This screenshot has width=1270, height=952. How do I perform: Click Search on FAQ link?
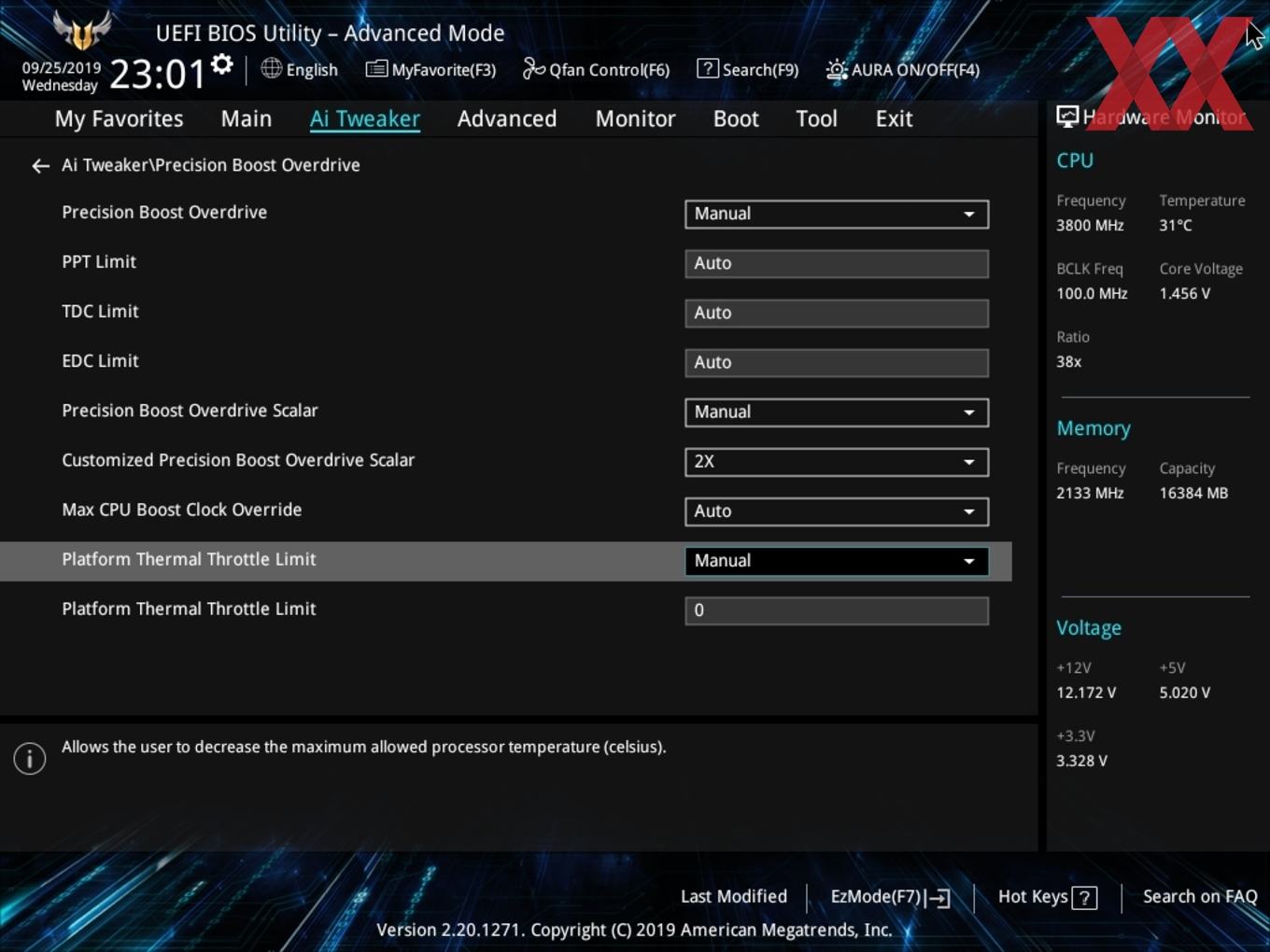click(x=1200, y=896)
